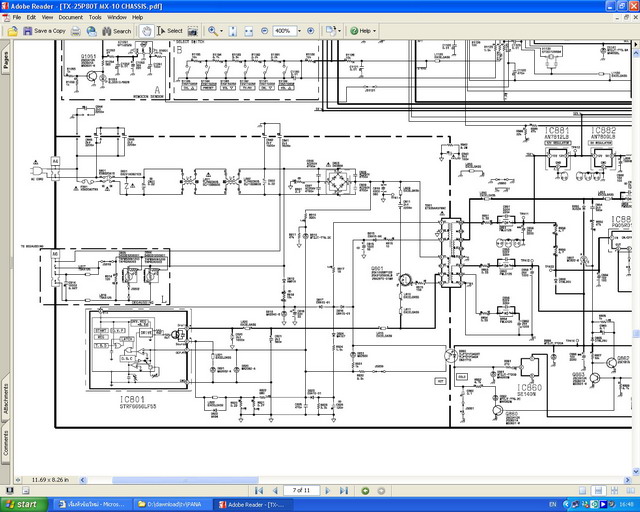Click the vertical scrollbar down arrow
Viewport: 640px width, 512px height.
coord(636,472)
